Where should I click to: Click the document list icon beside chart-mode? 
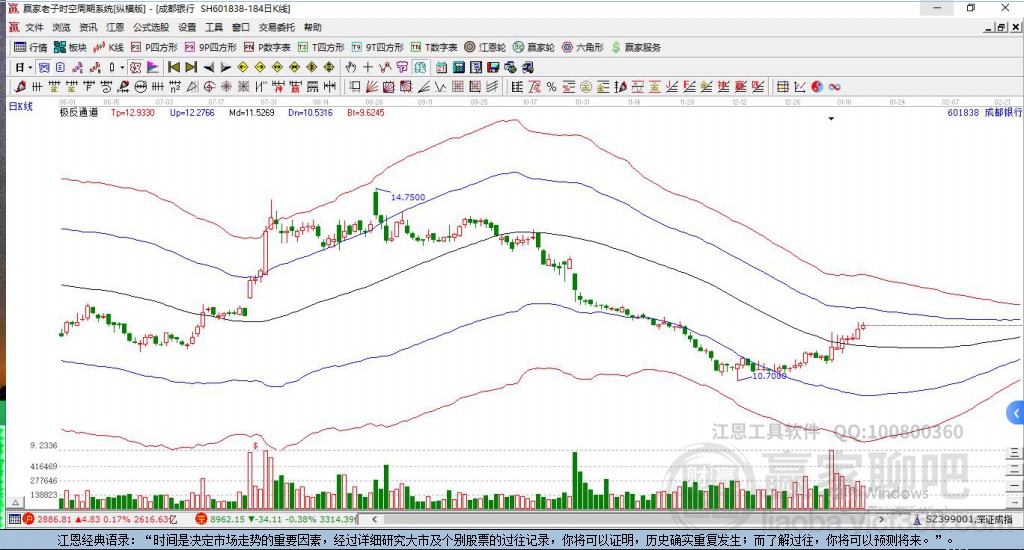[60, 67]
